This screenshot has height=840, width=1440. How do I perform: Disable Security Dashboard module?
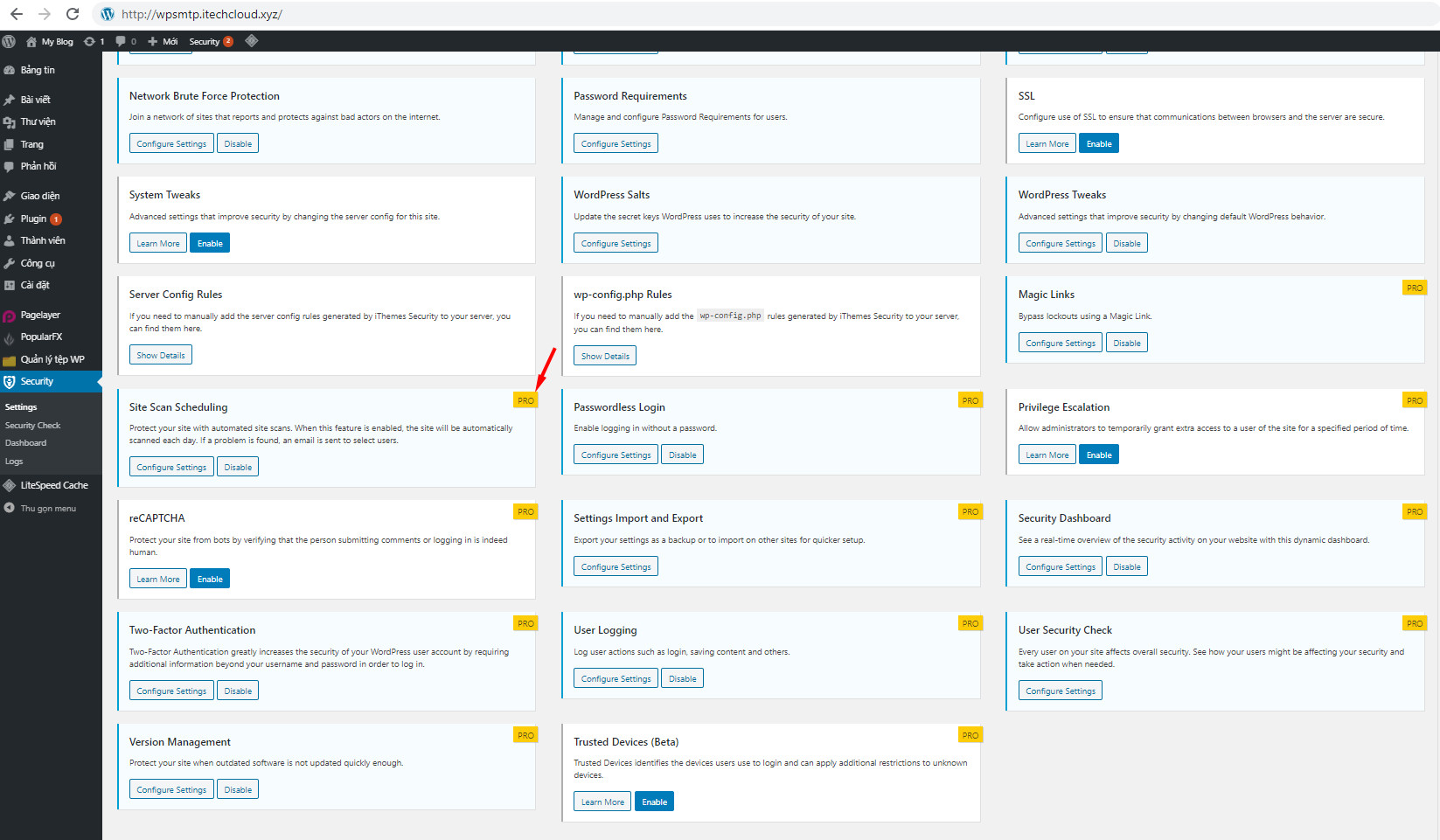[1127, 566]
